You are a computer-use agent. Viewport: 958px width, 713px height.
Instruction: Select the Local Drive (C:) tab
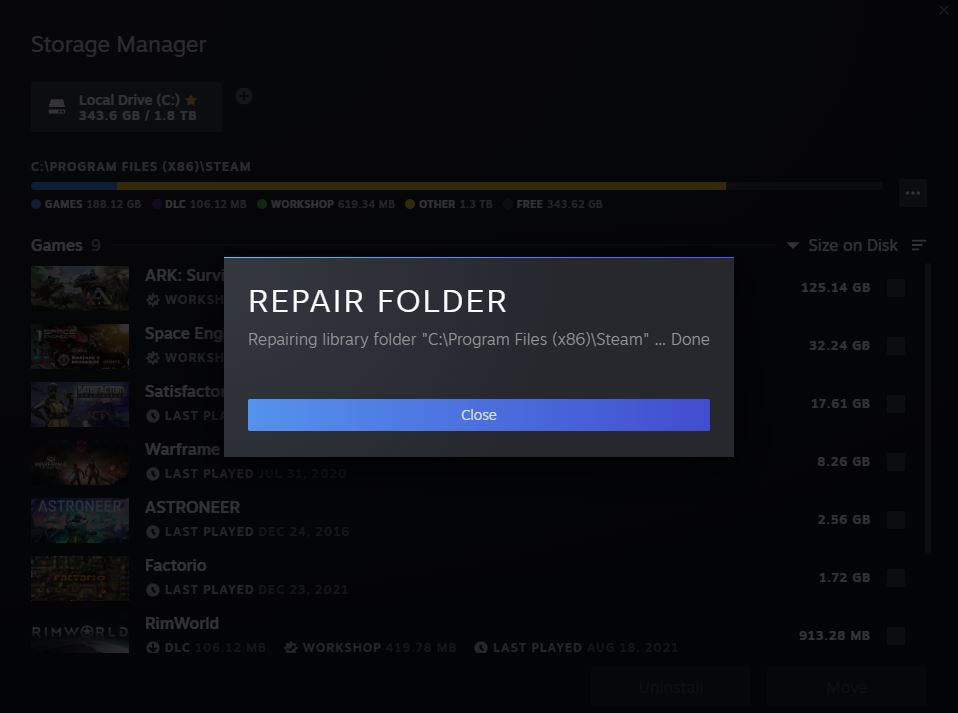click(126, 107)
